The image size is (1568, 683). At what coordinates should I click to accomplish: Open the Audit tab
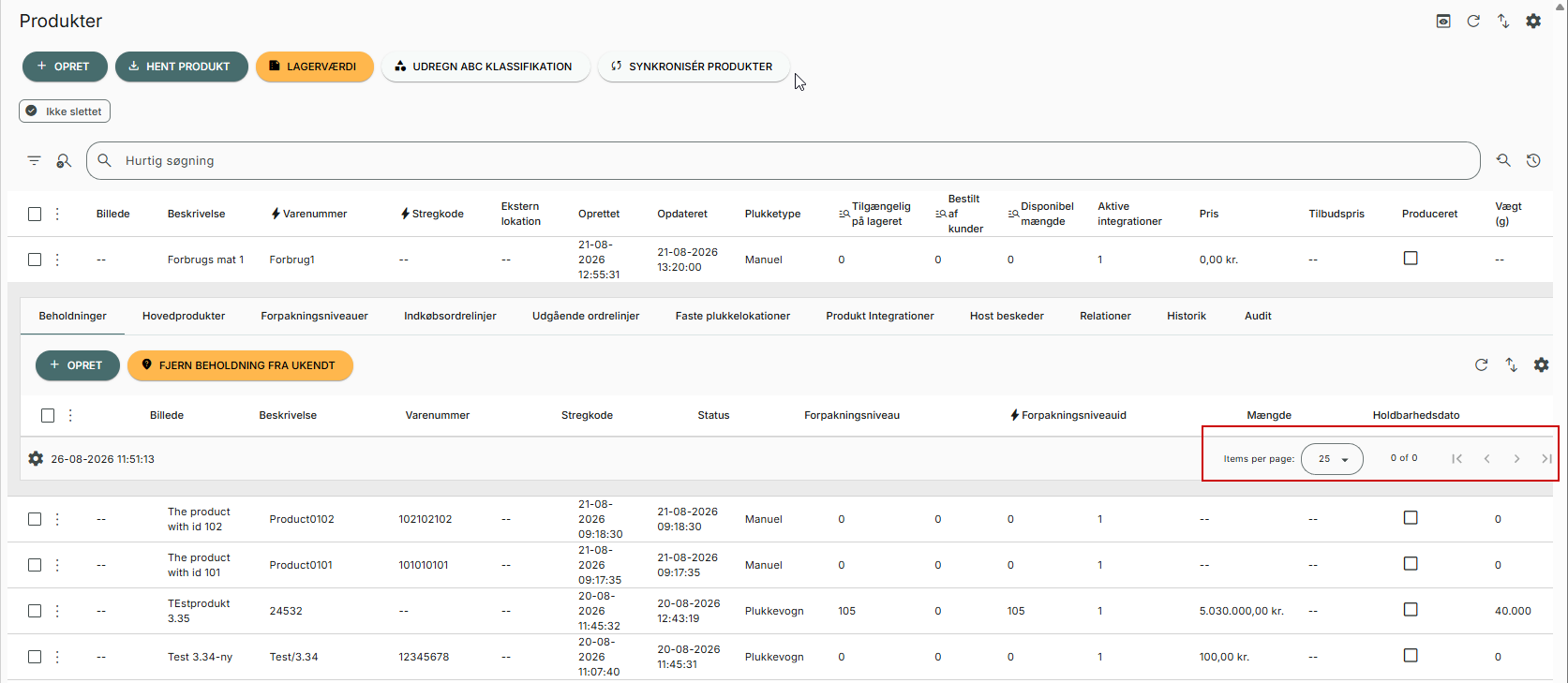tap(1258, 316)
